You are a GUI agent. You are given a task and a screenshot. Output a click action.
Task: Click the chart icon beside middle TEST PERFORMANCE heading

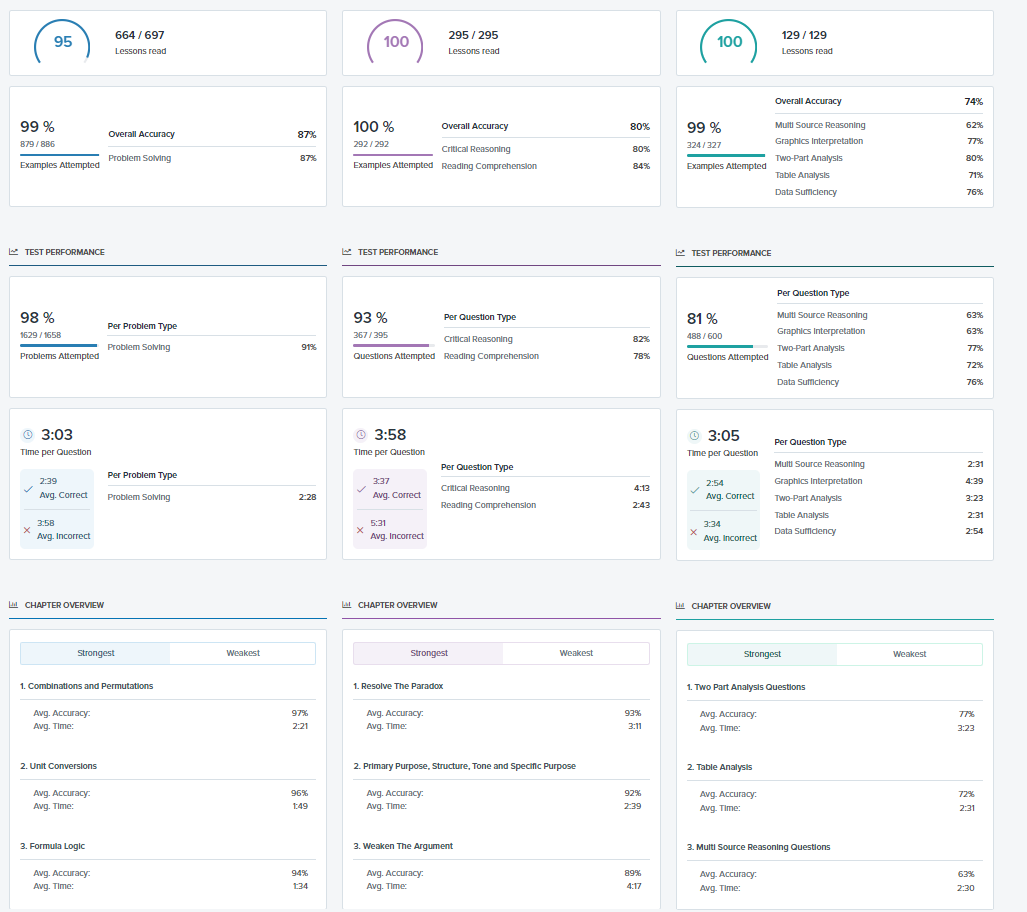[x=347, y=252]
